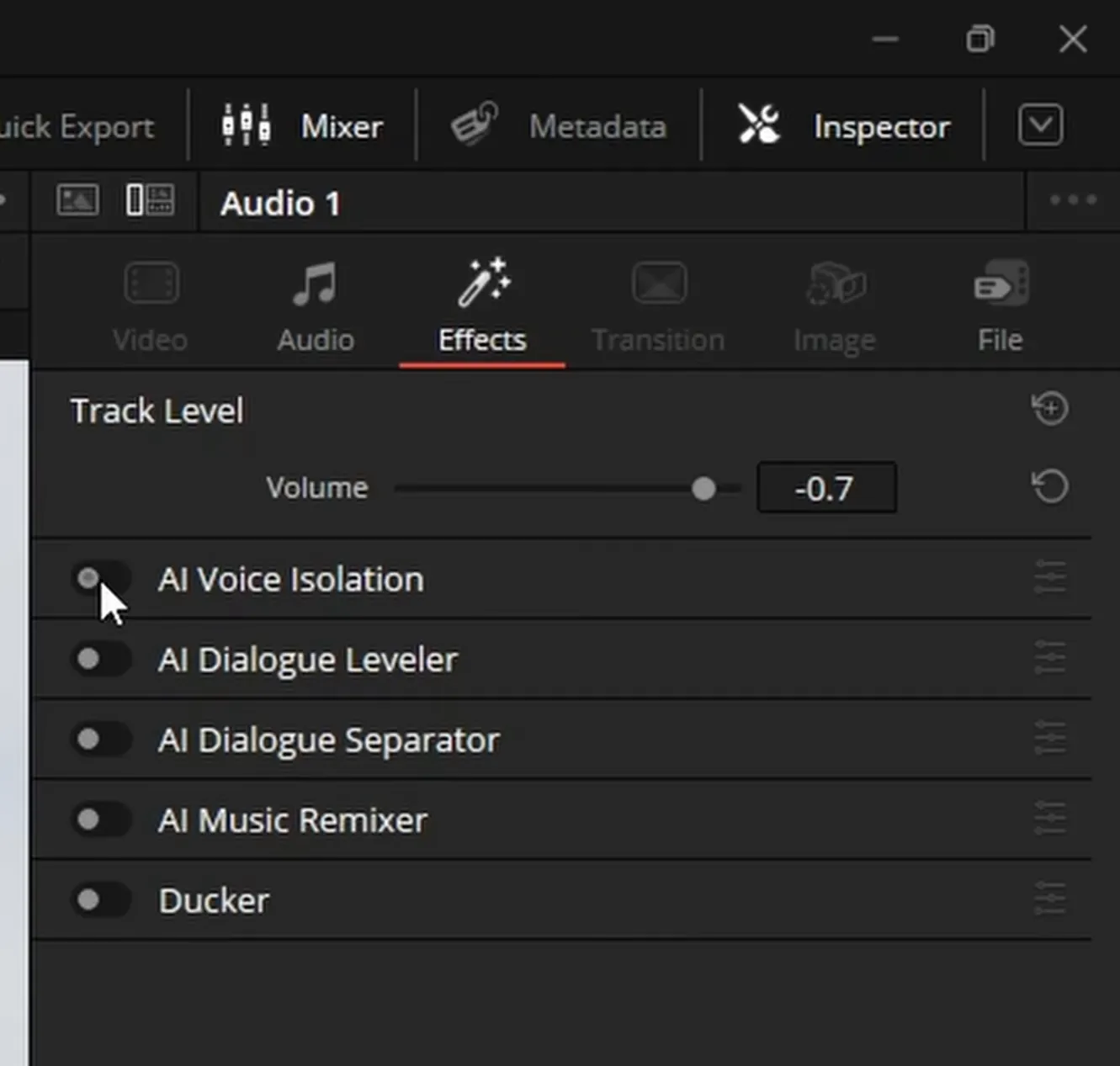Switch to the Video inspector tab
The image size is (1120, 1066).
pos(151,306)
